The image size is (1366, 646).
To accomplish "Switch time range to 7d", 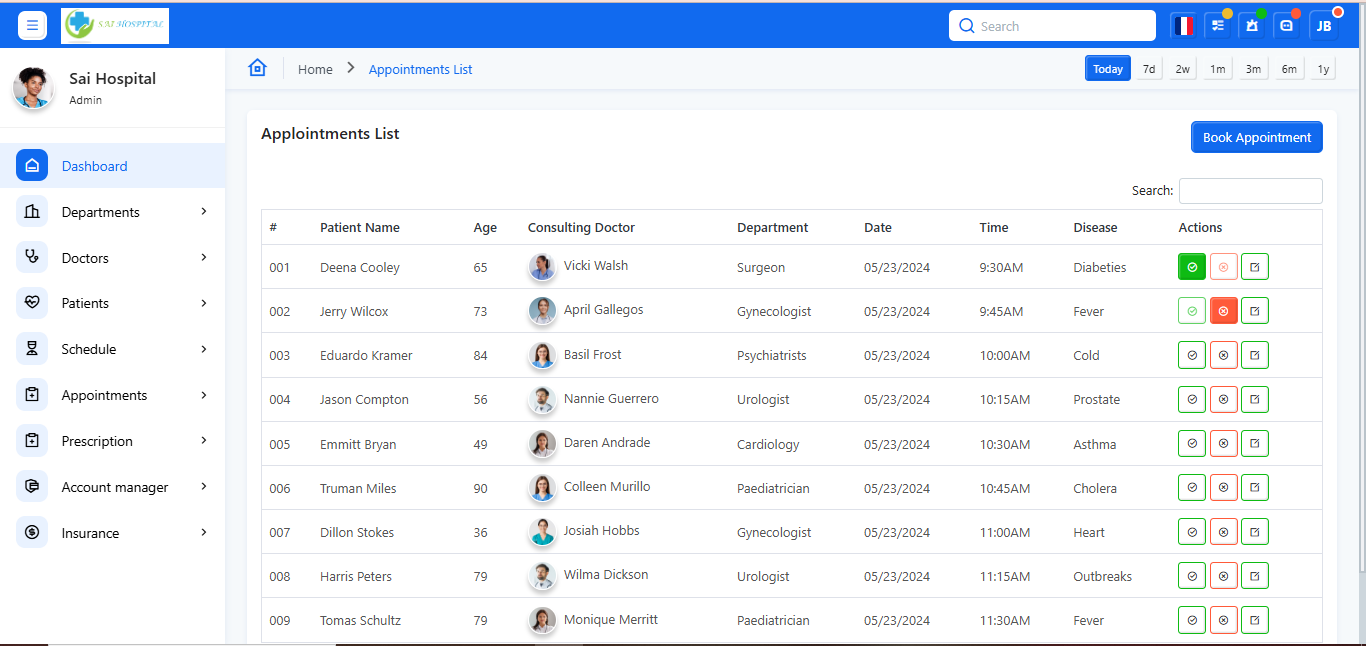I will [1149, 69].
